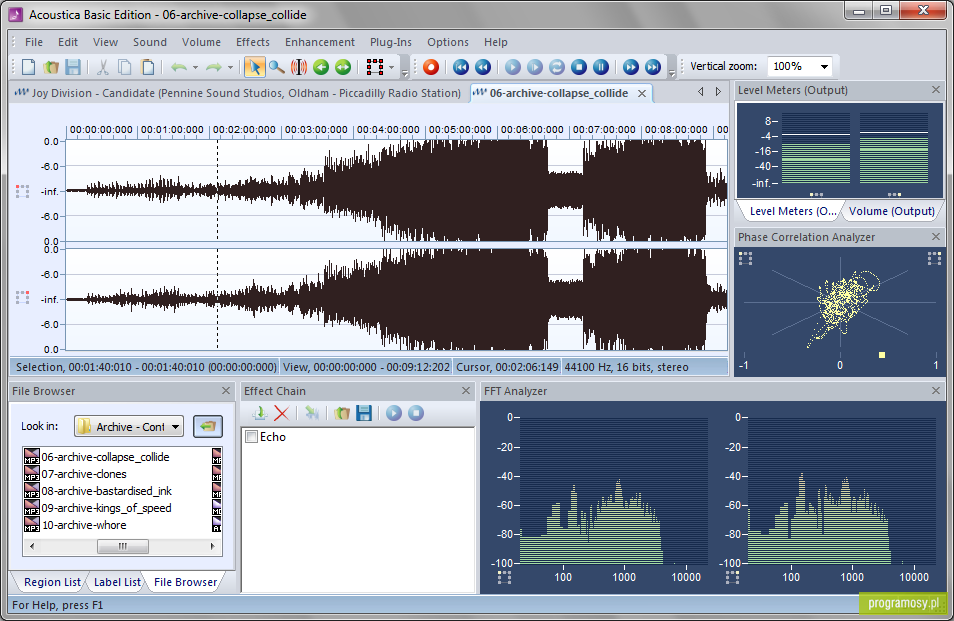This screenshot has width=954, height=621.
Task: Go to start with skip-to-beginning button
Action: point(461,66)
